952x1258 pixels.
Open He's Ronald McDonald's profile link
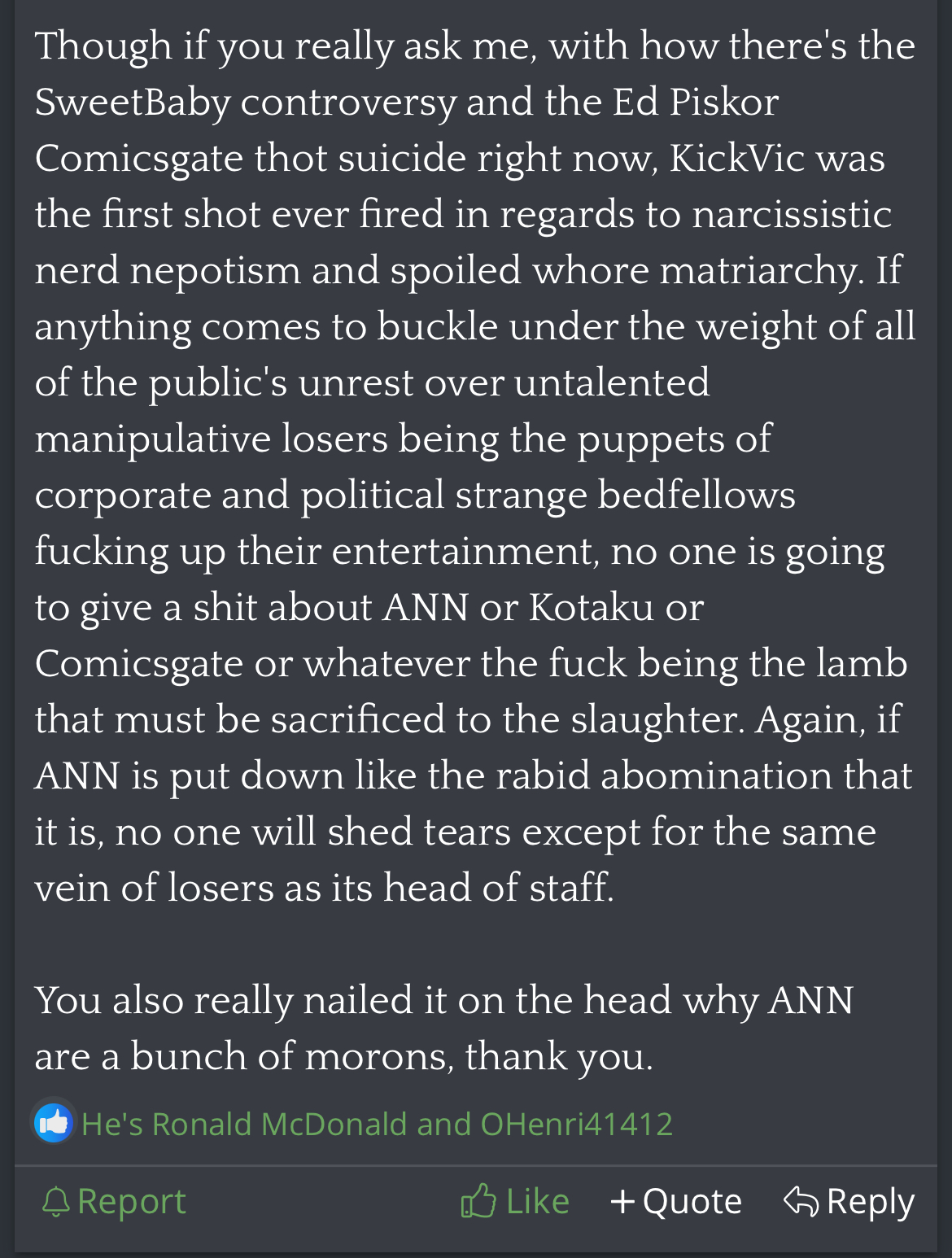[x=244, y=1124]
